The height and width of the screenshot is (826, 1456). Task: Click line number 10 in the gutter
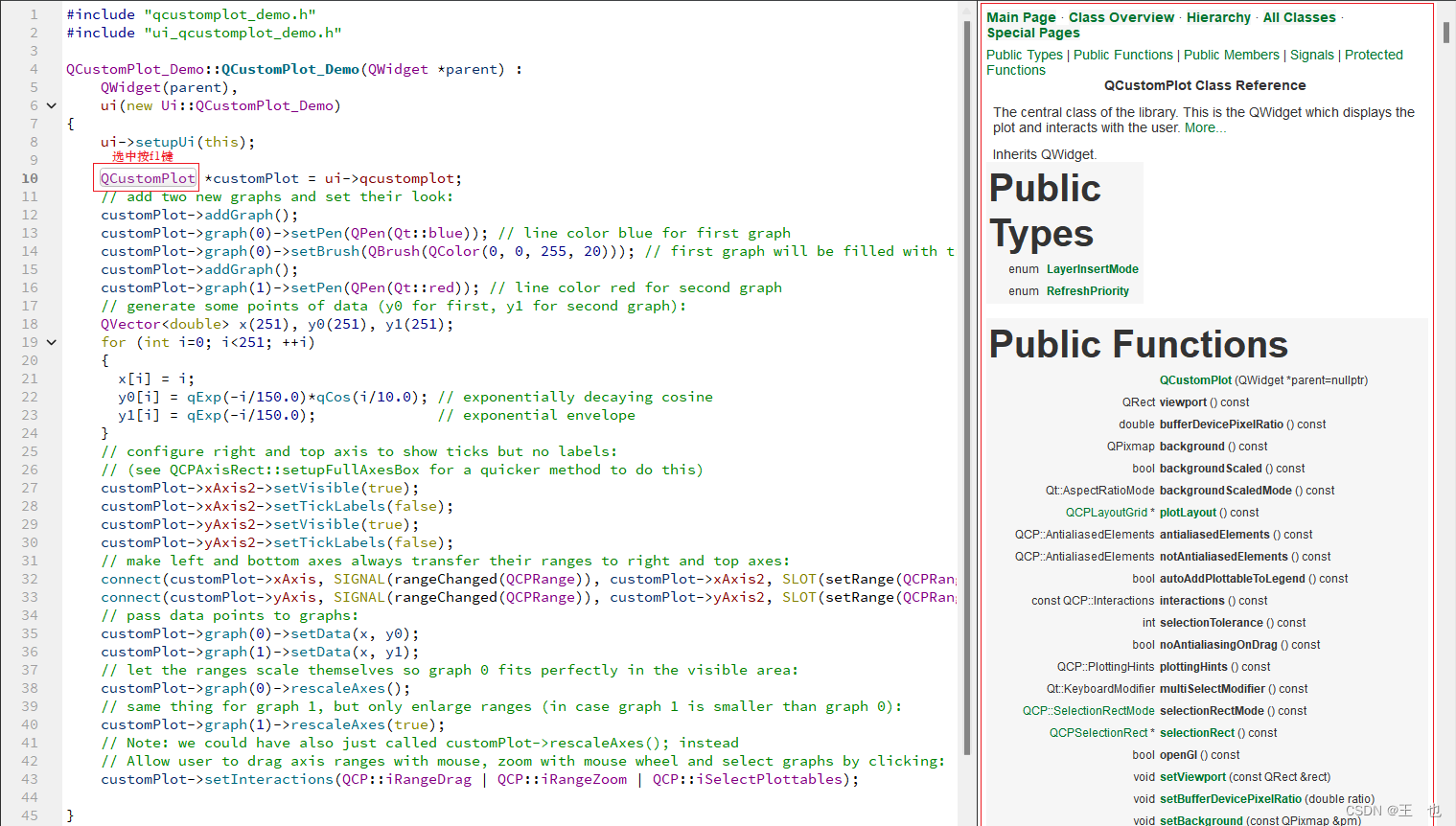click(30, 178)
